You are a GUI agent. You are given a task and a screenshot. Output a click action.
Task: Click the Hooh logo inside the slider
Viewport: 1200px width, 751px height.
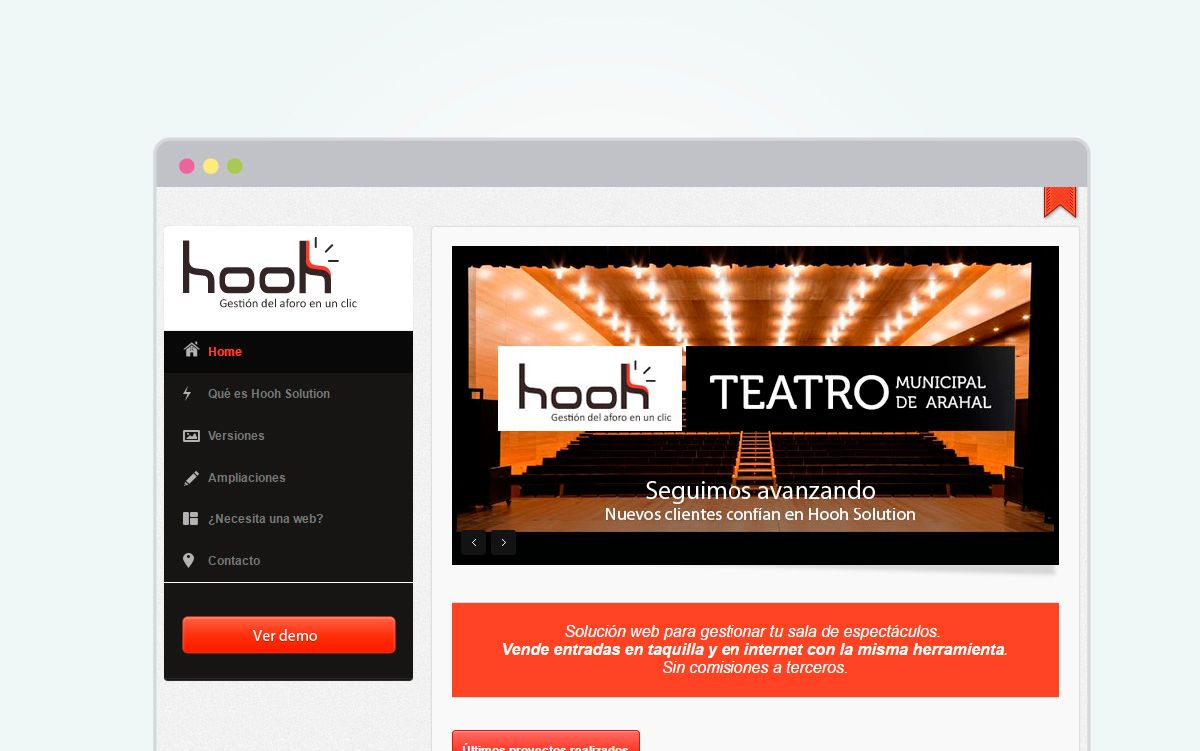click(590, 389)
